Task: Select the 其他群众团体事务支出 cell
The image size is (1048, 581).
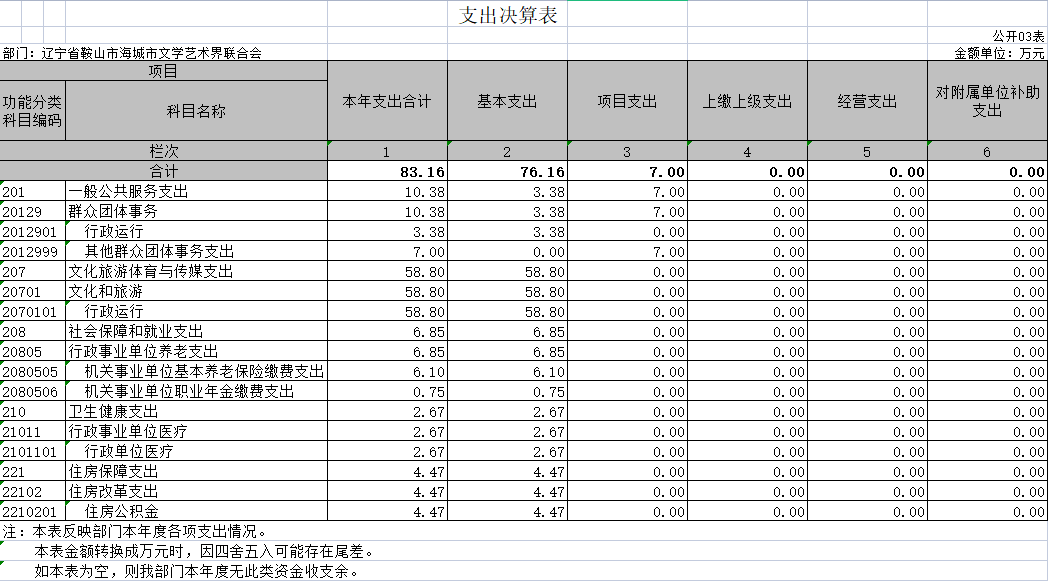Action: [196, 252]
